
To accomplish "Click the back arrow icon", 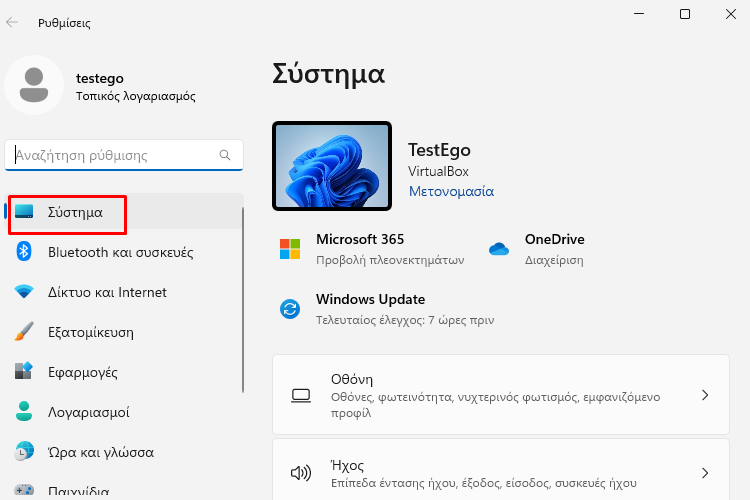I will pyautogui.click(x=12, y=22).
